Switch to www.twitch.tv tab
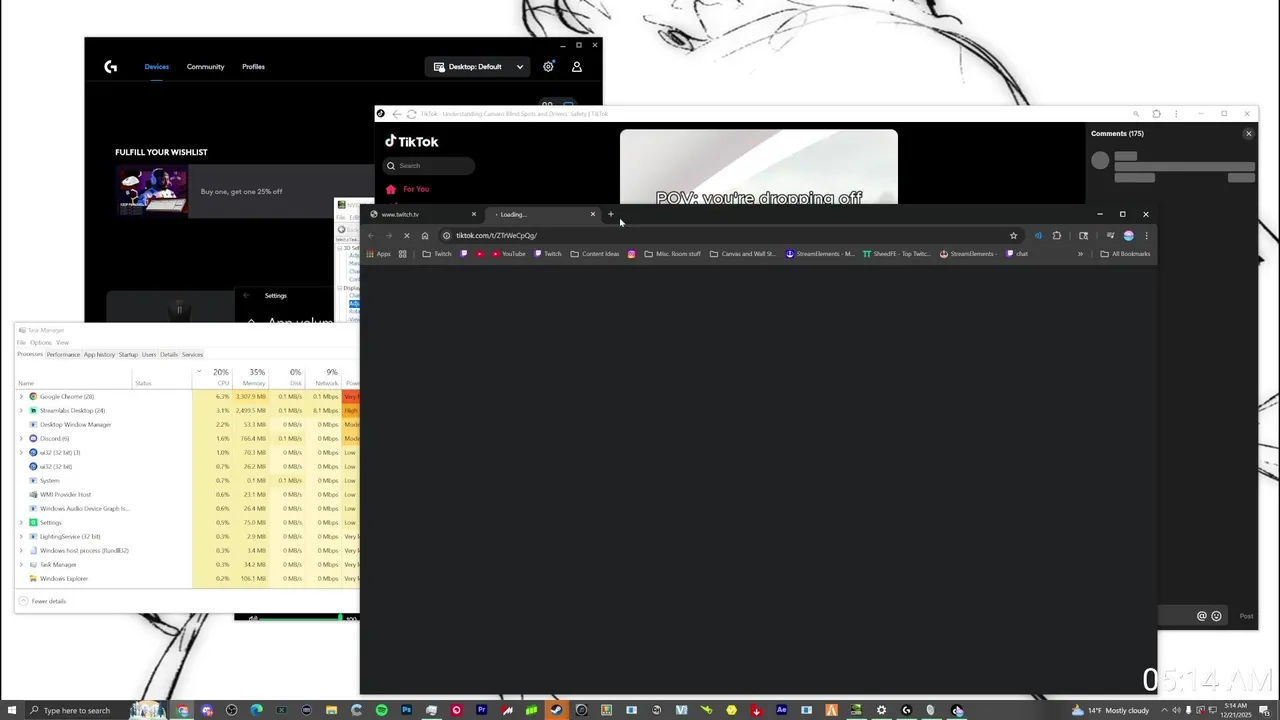This screenshot has height=720, width=1280. (x=420, y=214)
